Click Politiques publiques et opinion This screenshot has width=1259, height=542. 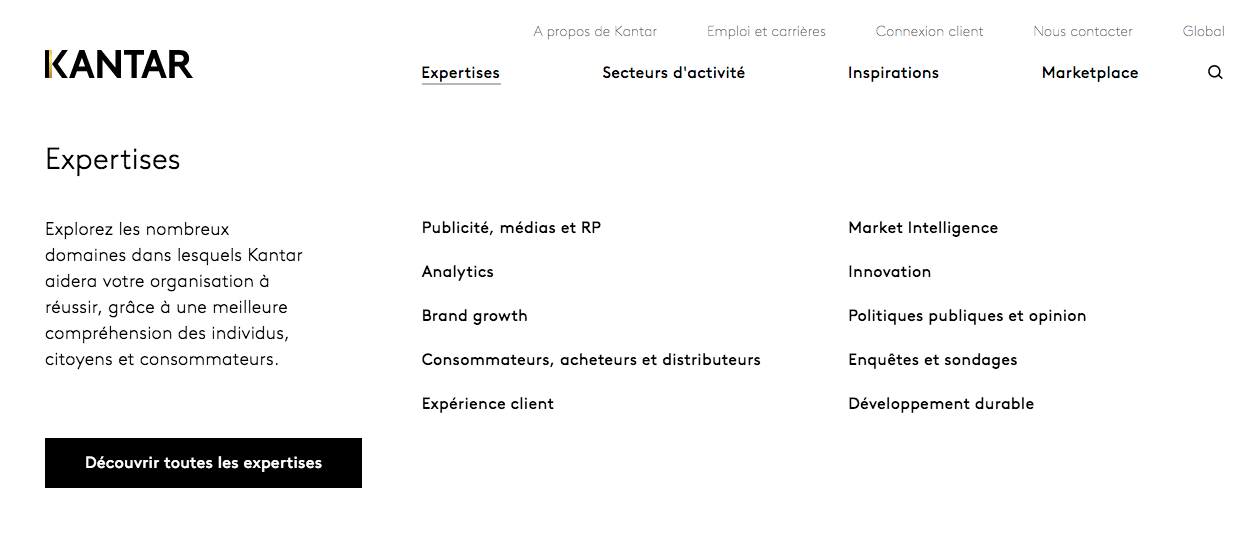(x=967, y=316)
